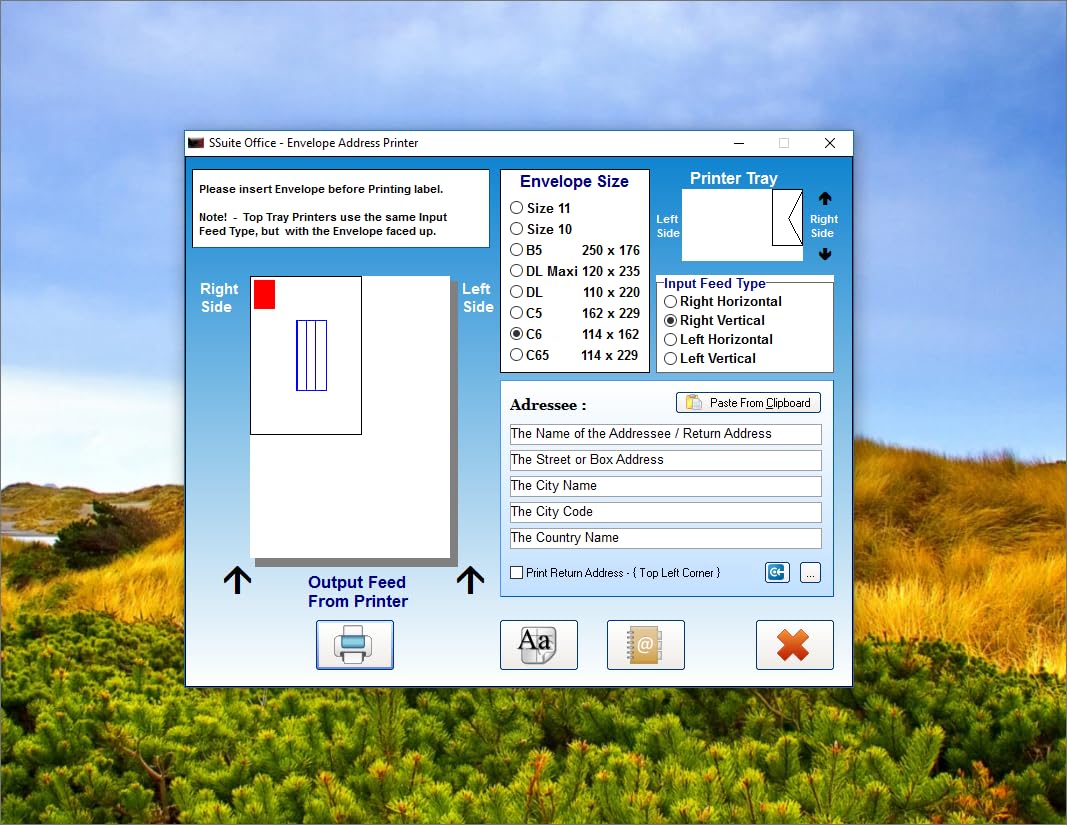Select the DL Maxi envelope size
The width and height of the screenshot is (1067, 825).
(517, 271)
